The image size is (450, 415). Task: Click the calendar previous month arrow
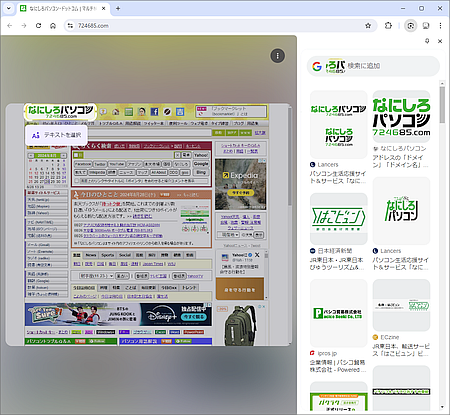31,156
